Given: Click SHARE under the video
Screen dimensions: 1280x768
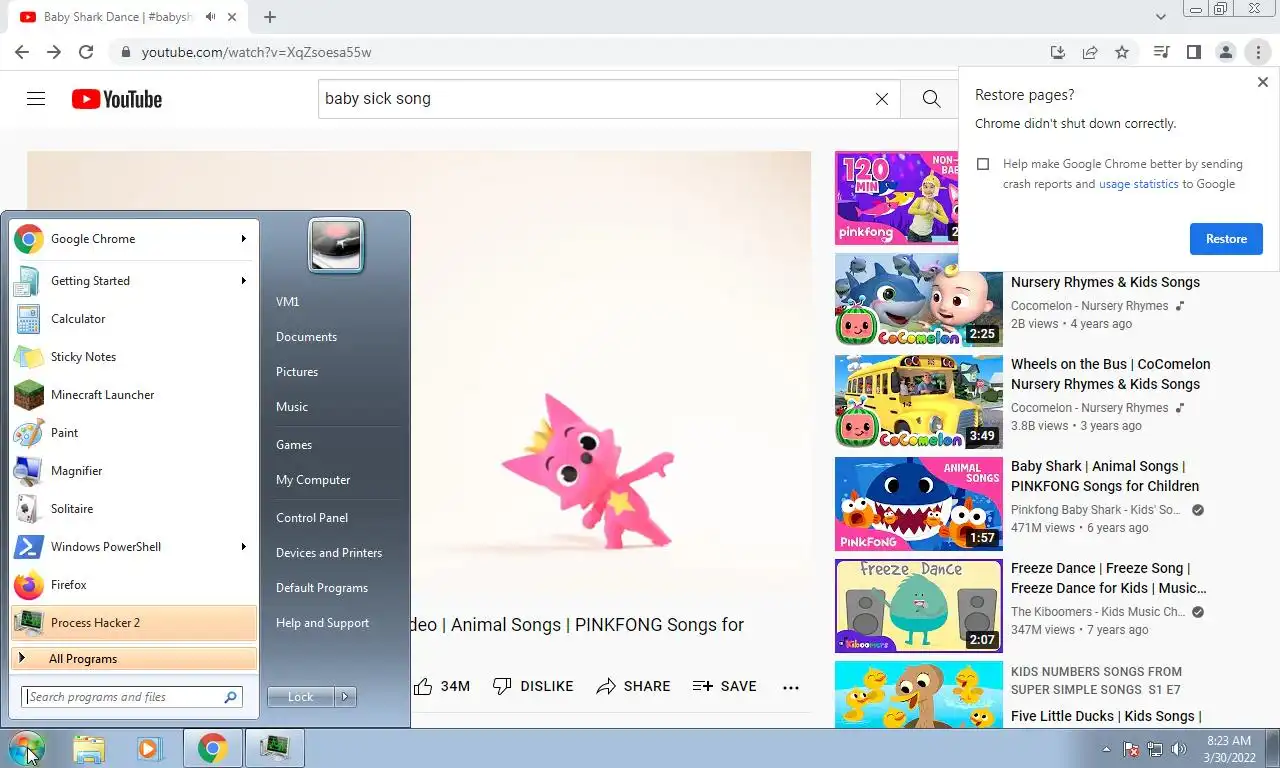Looking at the screenshot, I should (634, 686).
